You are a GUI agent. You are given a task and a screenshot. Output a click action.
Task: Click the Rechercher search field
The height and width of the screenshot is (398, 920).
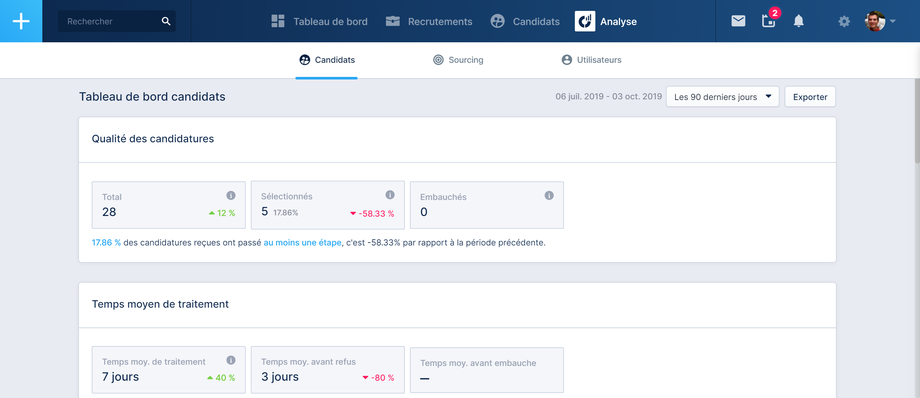pos(117,22)
